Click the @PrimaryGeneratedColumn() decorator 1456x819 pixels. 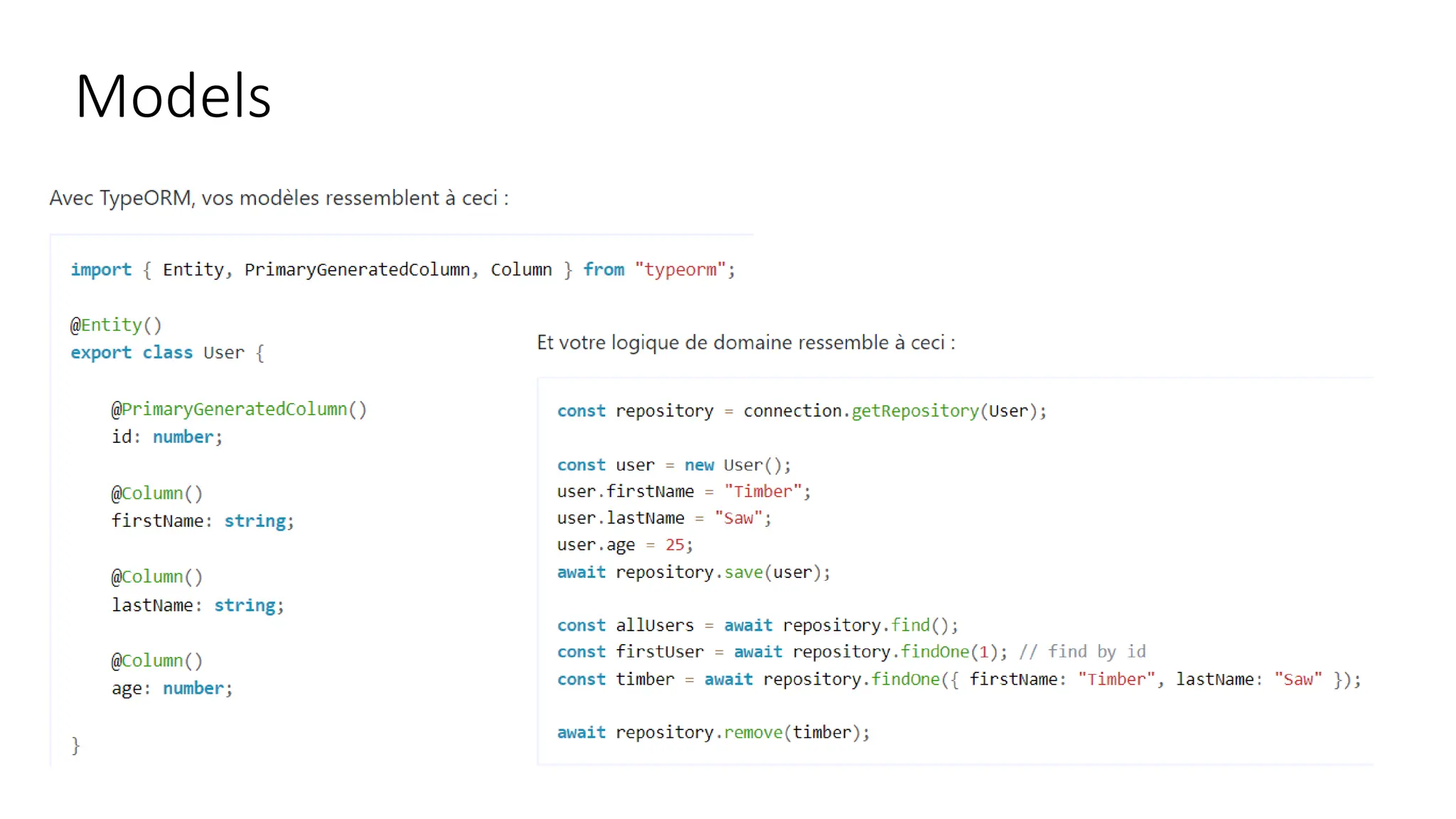tap(239, 409)
